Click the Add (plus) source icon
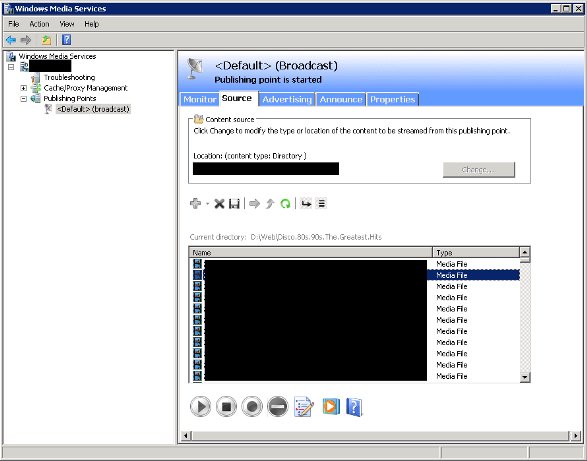This screenshot has width=587, height=461. click(x=195, y=203)
